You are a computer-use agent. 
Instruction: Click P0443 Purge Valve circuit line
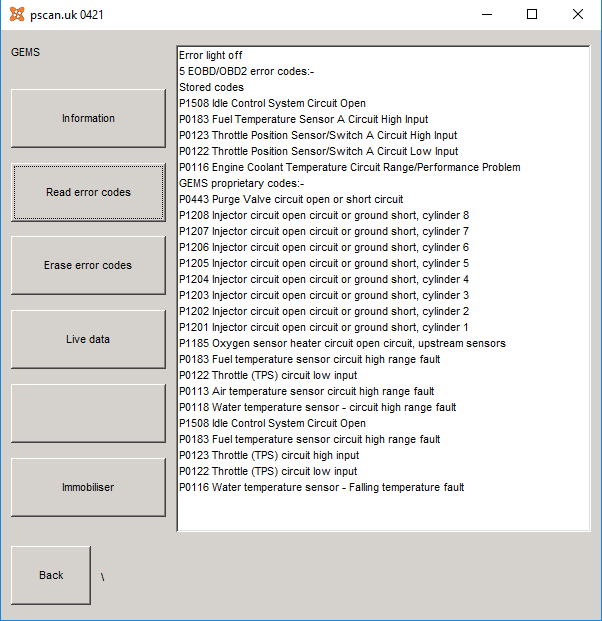point(291,199)
